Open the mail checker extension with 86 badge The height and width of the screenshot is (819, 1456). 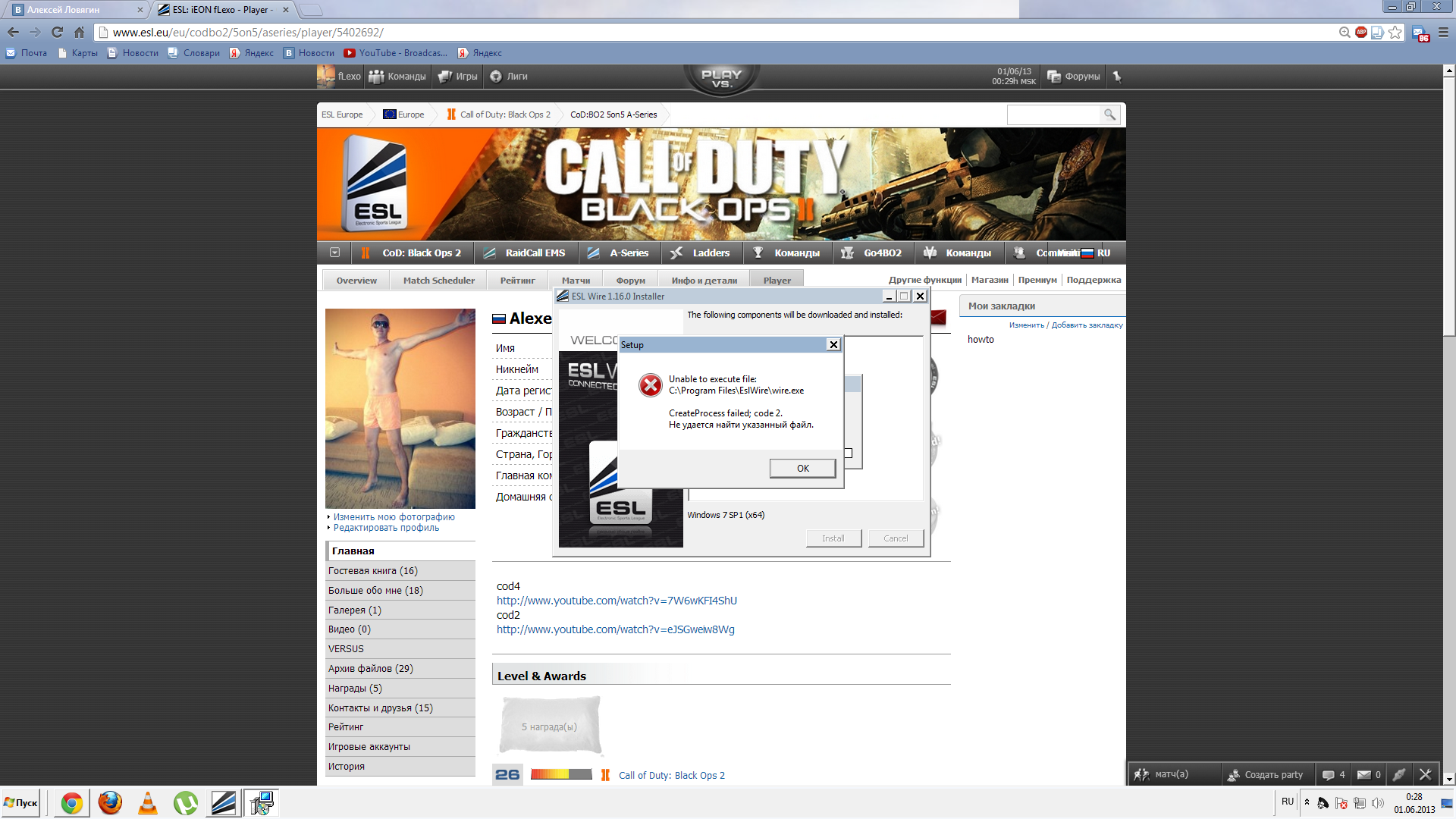(x=1420, y=33)
